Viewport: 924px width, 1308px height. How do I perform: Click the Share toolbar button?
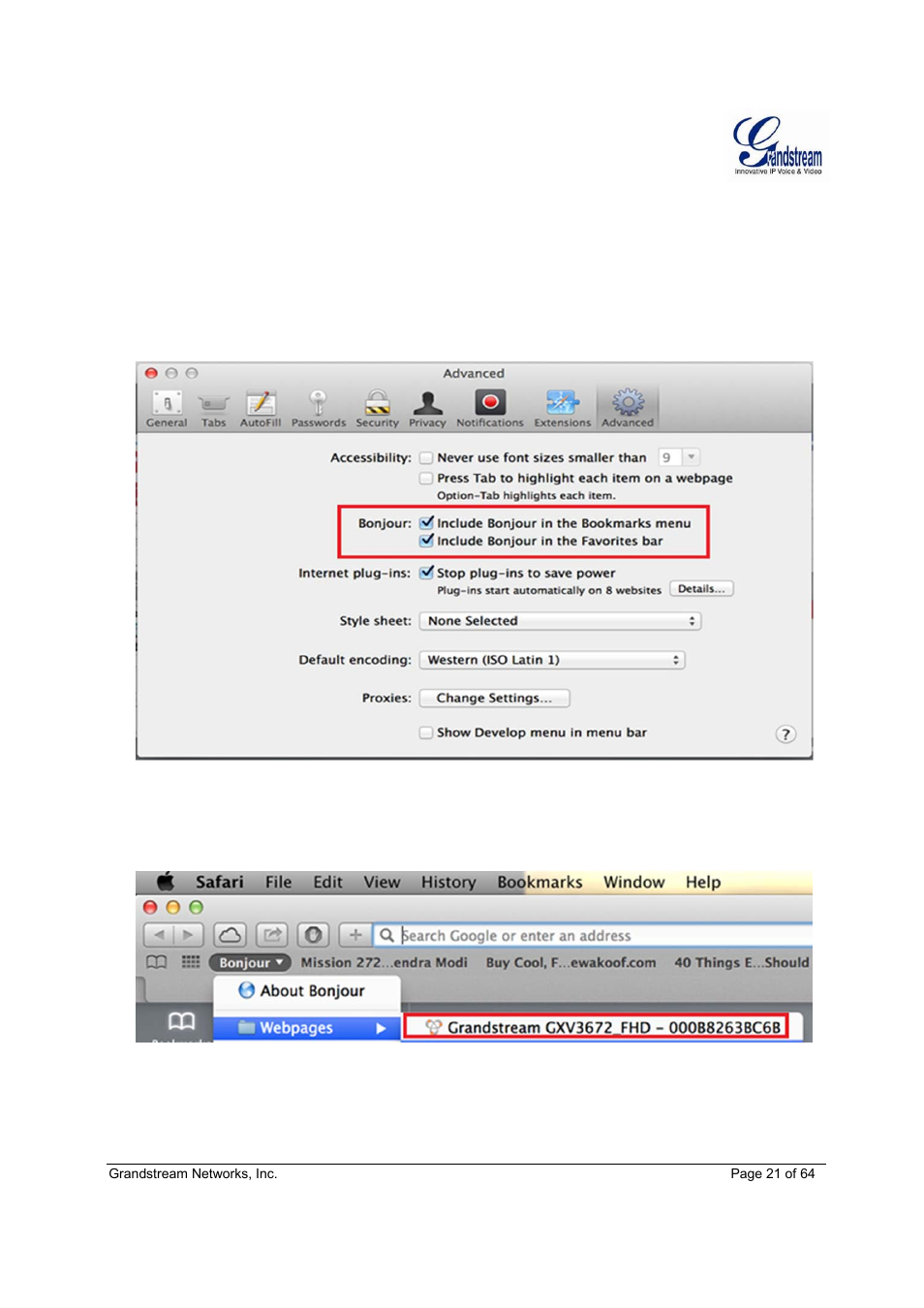[272, 935]
